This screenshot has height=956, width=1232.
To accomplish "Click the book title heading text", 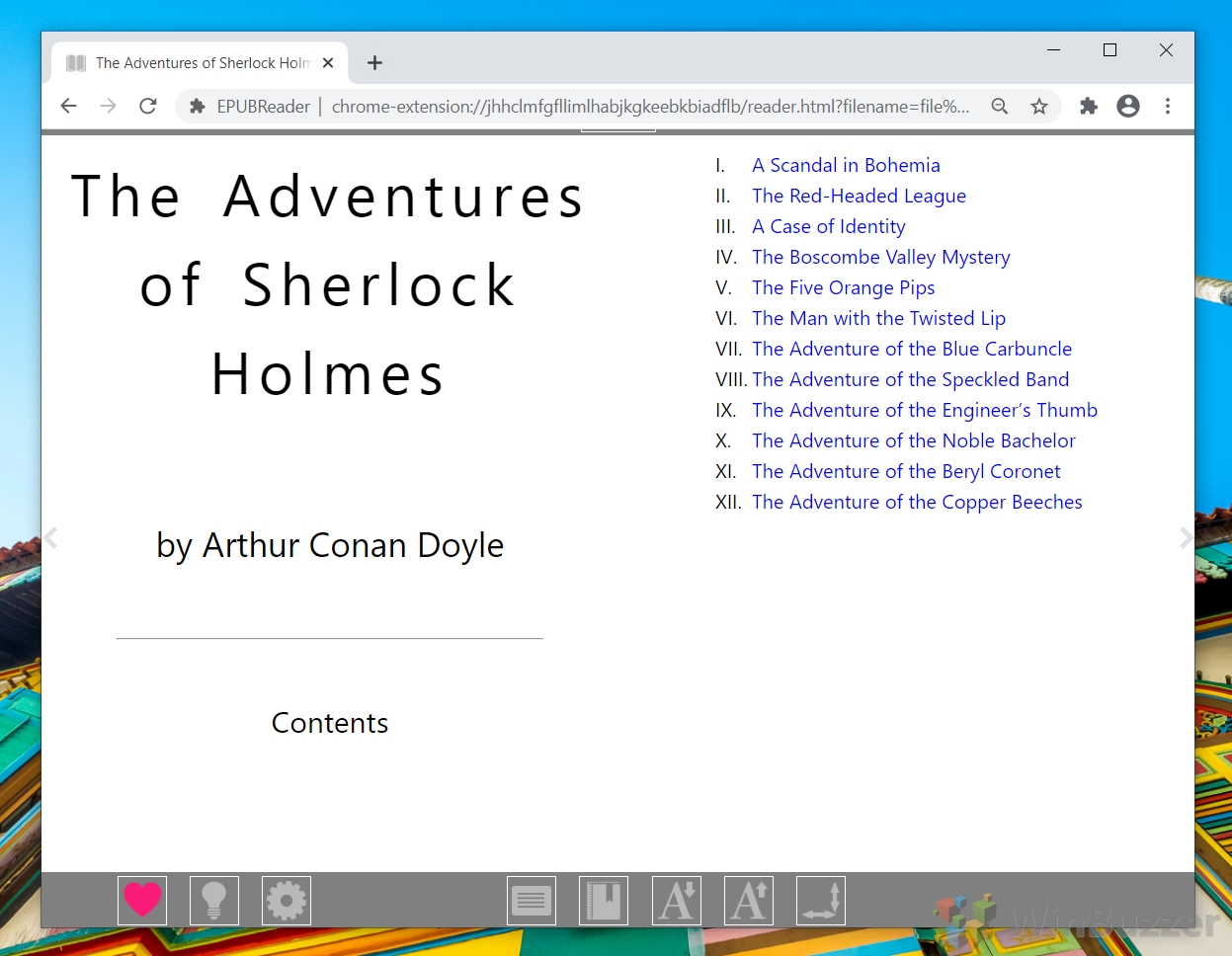I will (328, 284).
